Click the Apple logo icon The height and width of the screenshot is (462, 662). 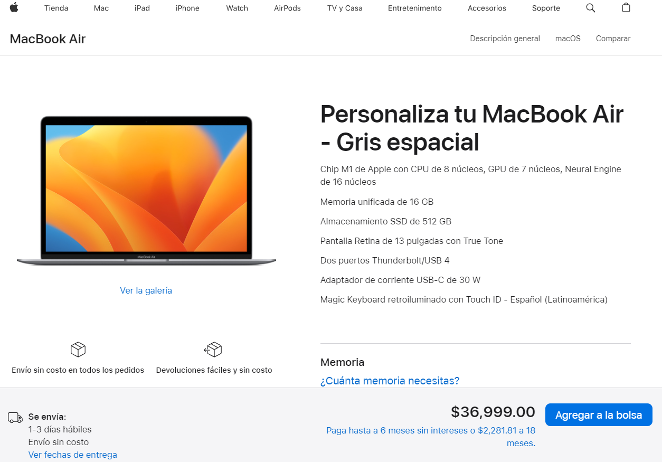pos(14,8)
